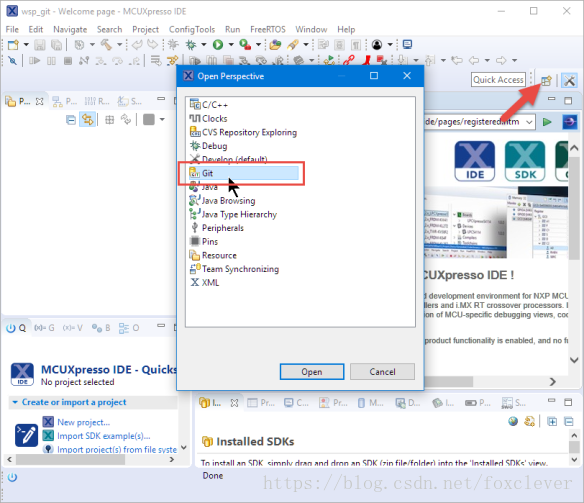Open the Navigate menu
This screenshot has width=584, height=503.
pos(70,29)
